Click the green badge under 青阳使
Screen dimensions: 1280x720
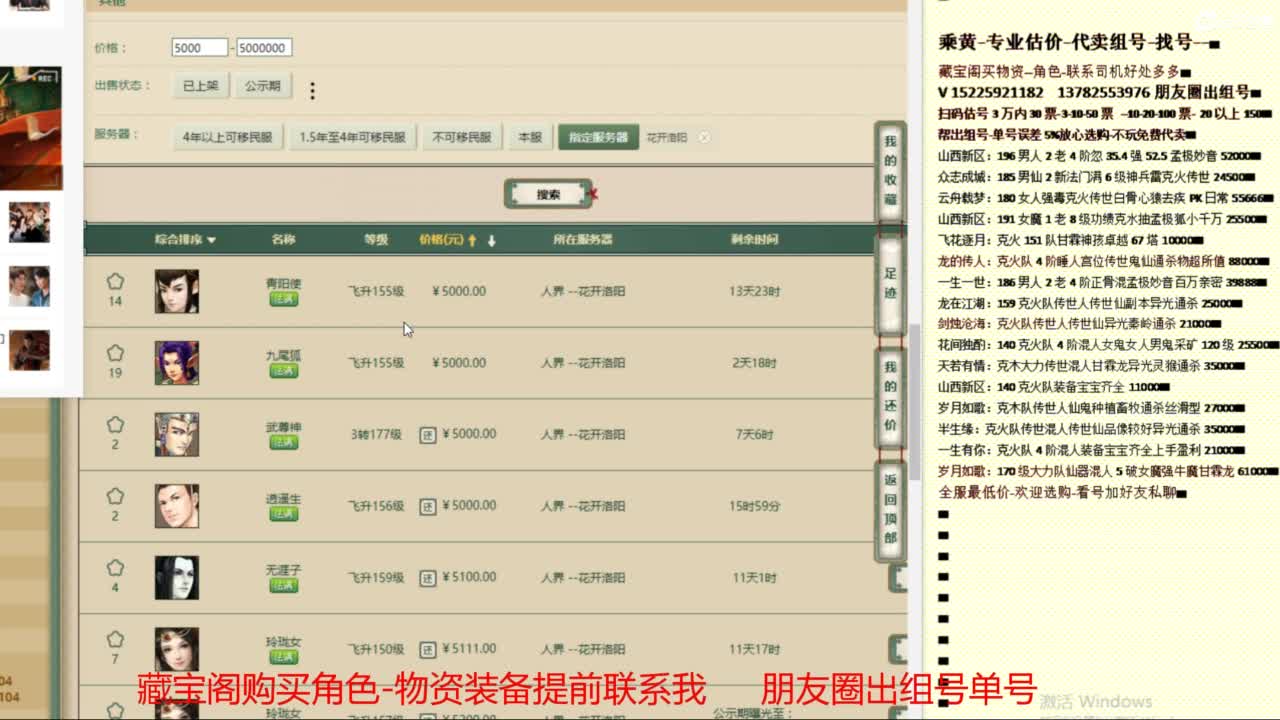point(283,299)
